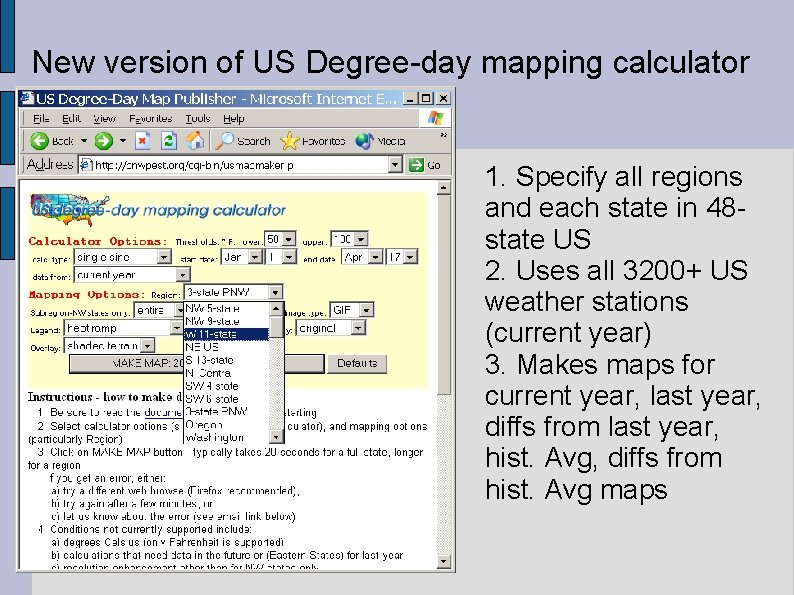794x595 pixels.
Task: Click the region list scroll up arrow
Action: point(276,308)
